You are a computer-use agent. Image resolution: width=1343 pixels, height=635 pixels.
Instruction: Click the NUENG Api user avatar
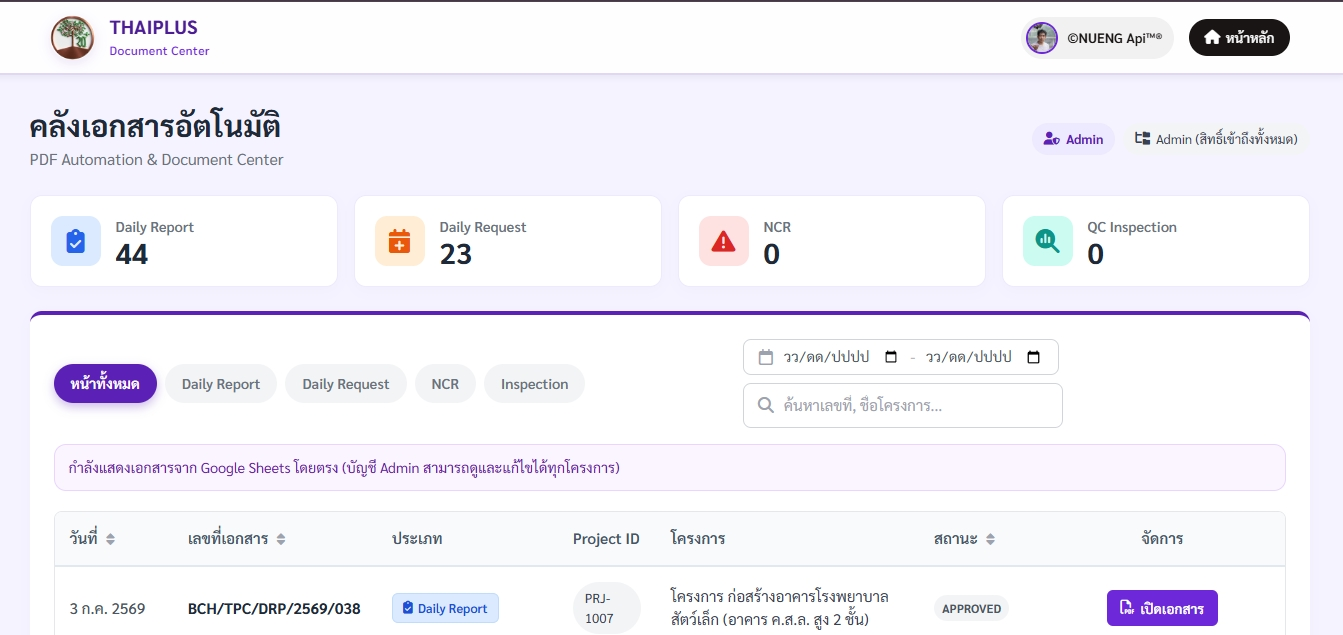(x=1042, y=38)
